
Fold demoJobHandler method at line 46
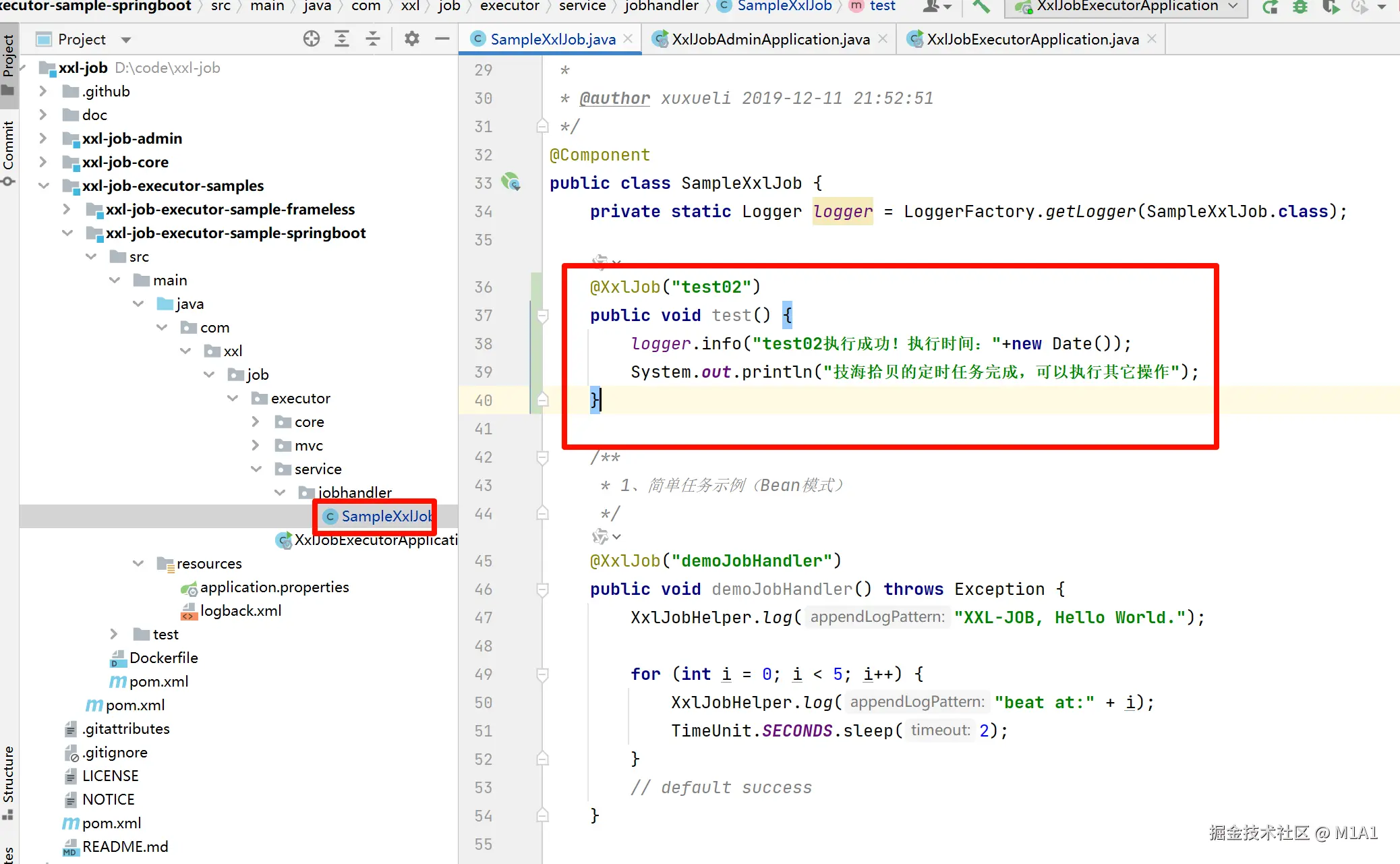pyautogui.click(x=542, y=589)
